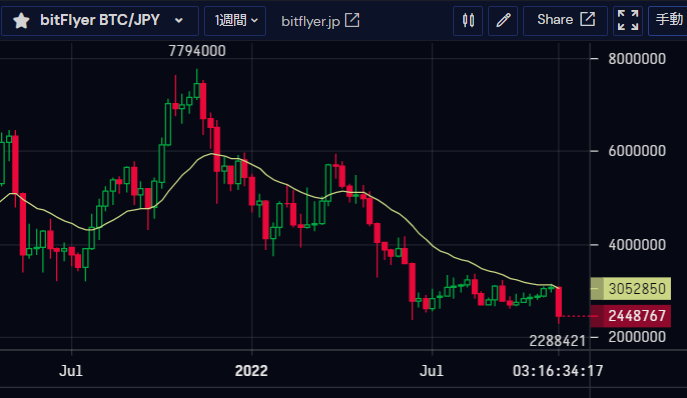Click the 03:16:34:17 countdown label
The height and width of the screenshot is (398, 687).
[x=558, y=371]
